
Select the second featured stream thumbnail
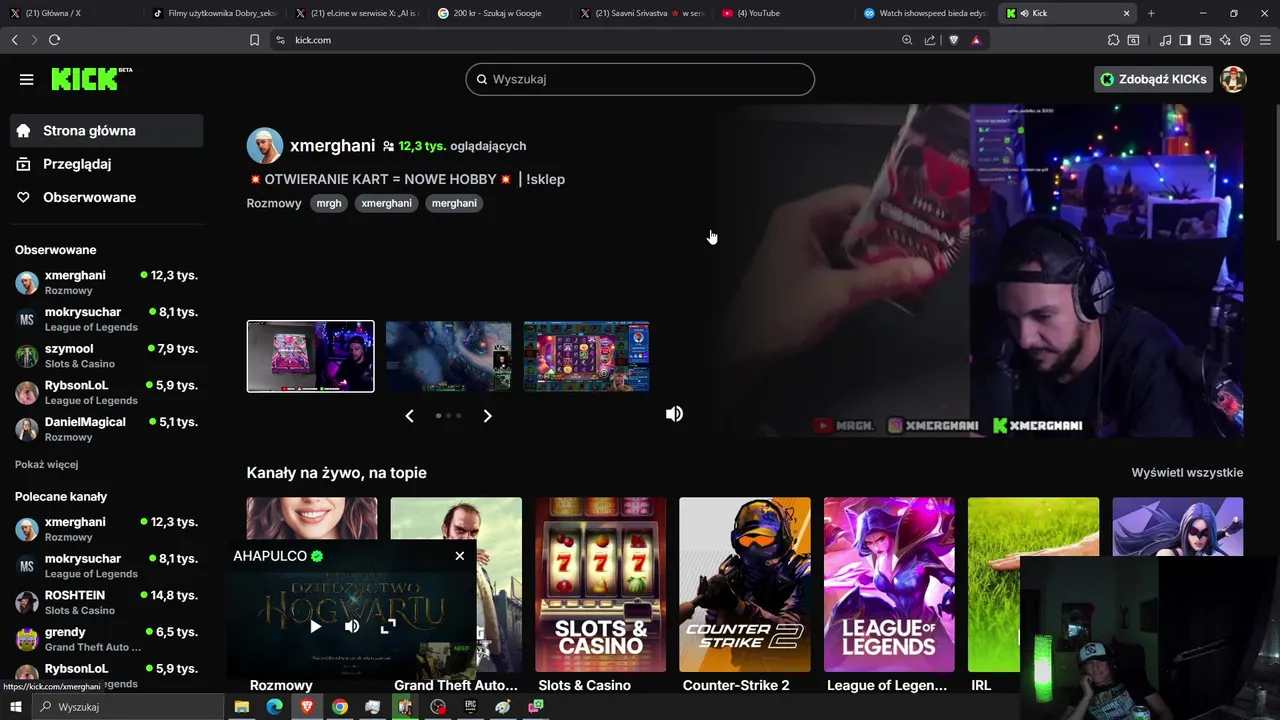[448, 356]
